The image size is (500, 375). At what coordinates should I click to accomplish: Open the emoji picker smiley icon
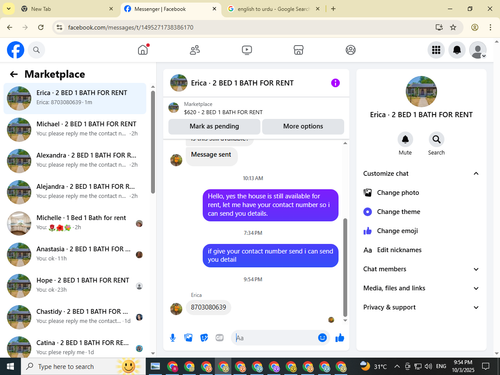pyautogui.click(x=322, y=338)
